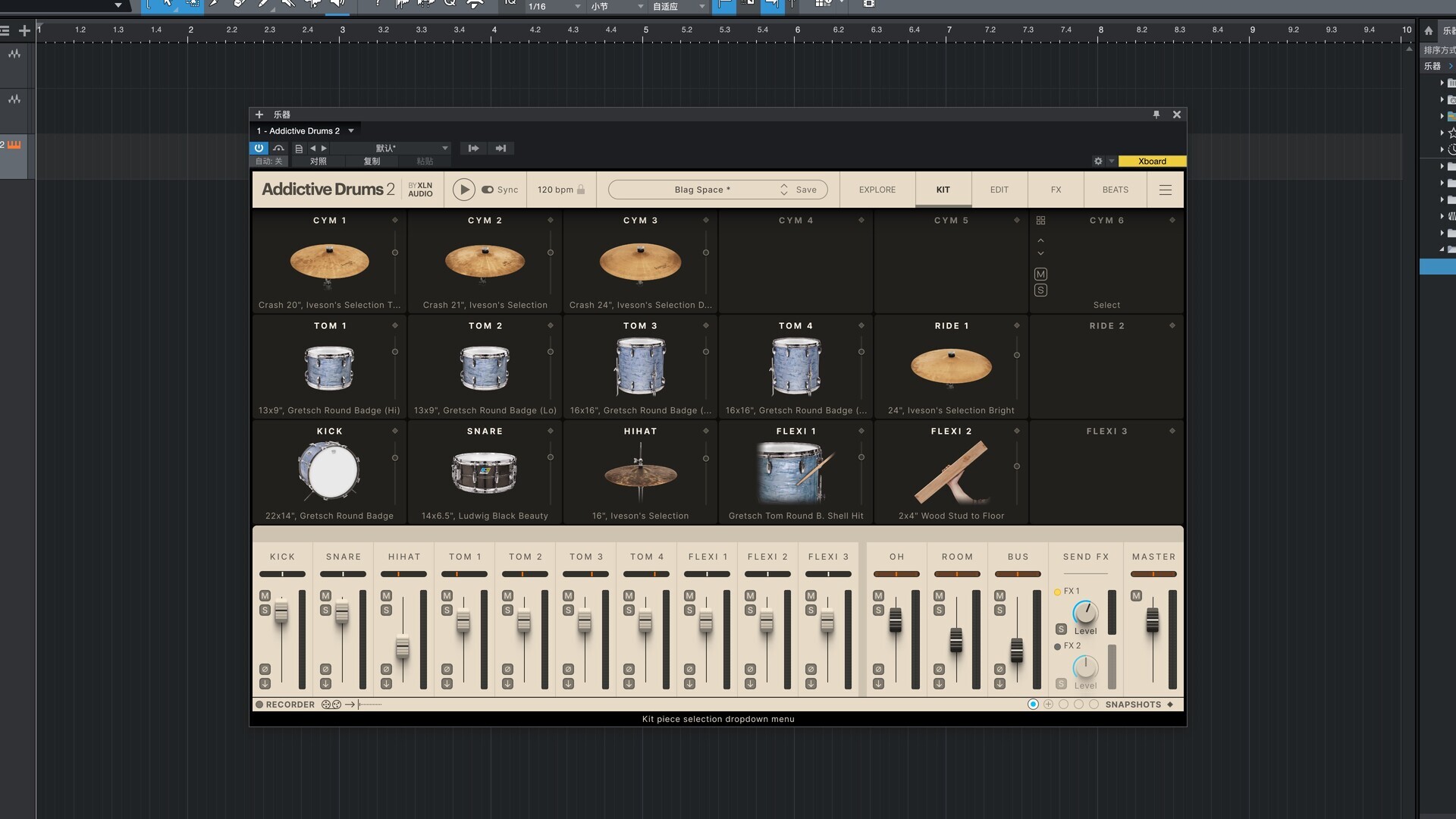Open the SNAPSHOTS dropdown menu

tap(1170, 704)
